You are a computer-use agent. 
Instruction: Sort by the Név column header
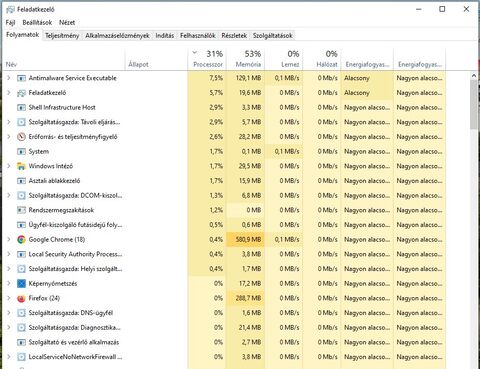click(64, 59)
